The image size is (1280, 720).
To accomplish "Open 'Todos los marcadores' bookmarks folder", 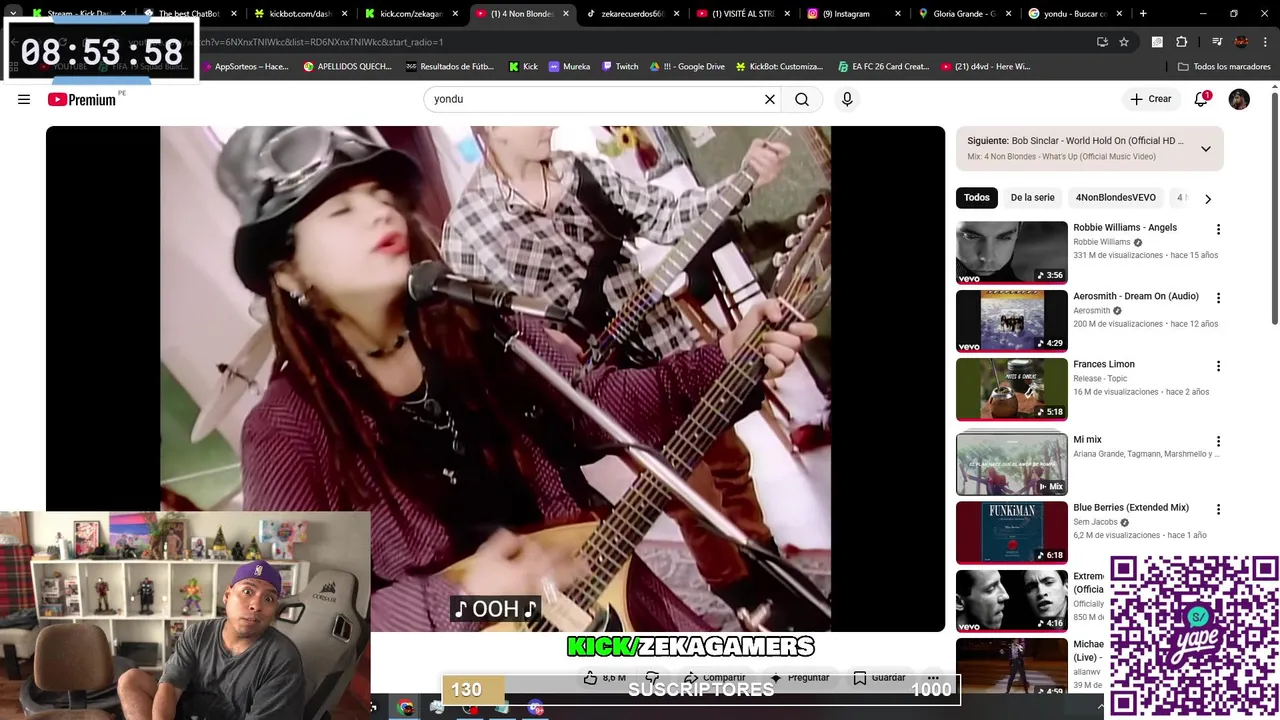I will (x=1224, y=66).
